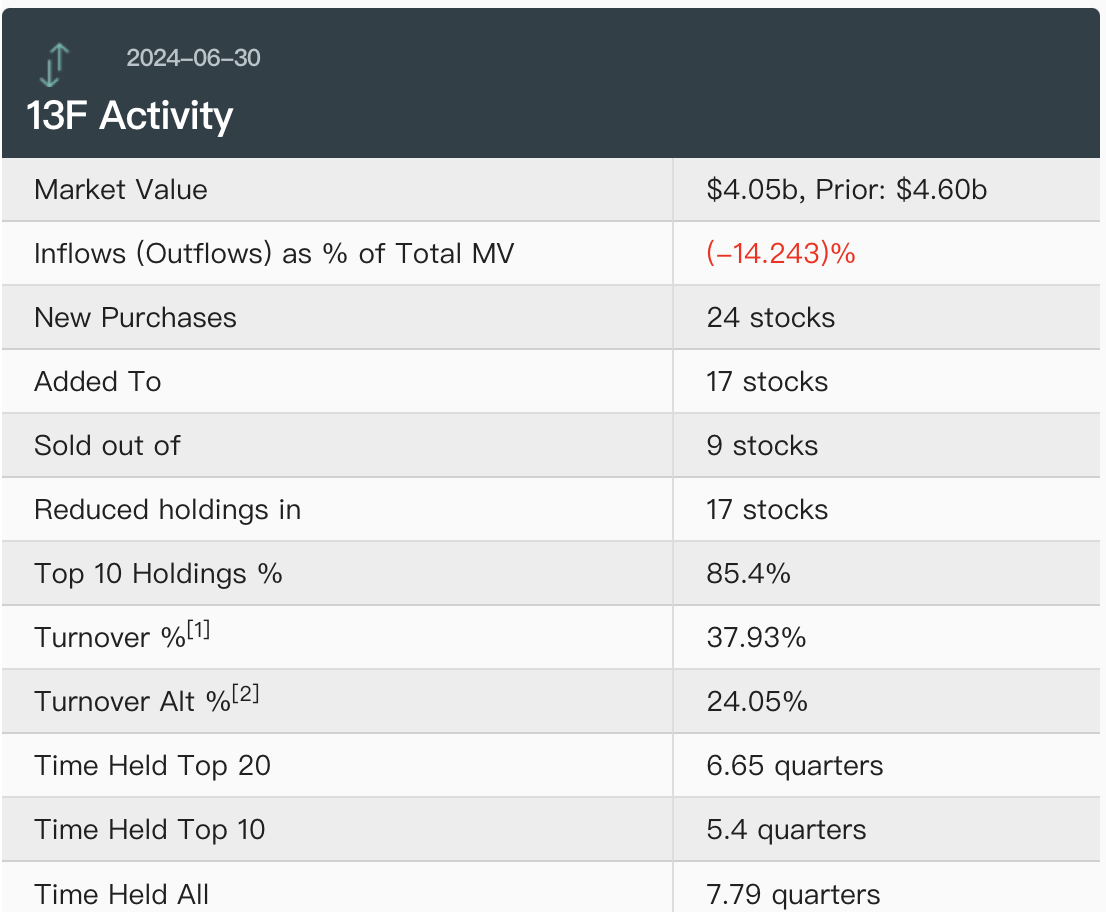Select the 24 stocks value
Screen dimensions: 1106x912
coord(770,318)
